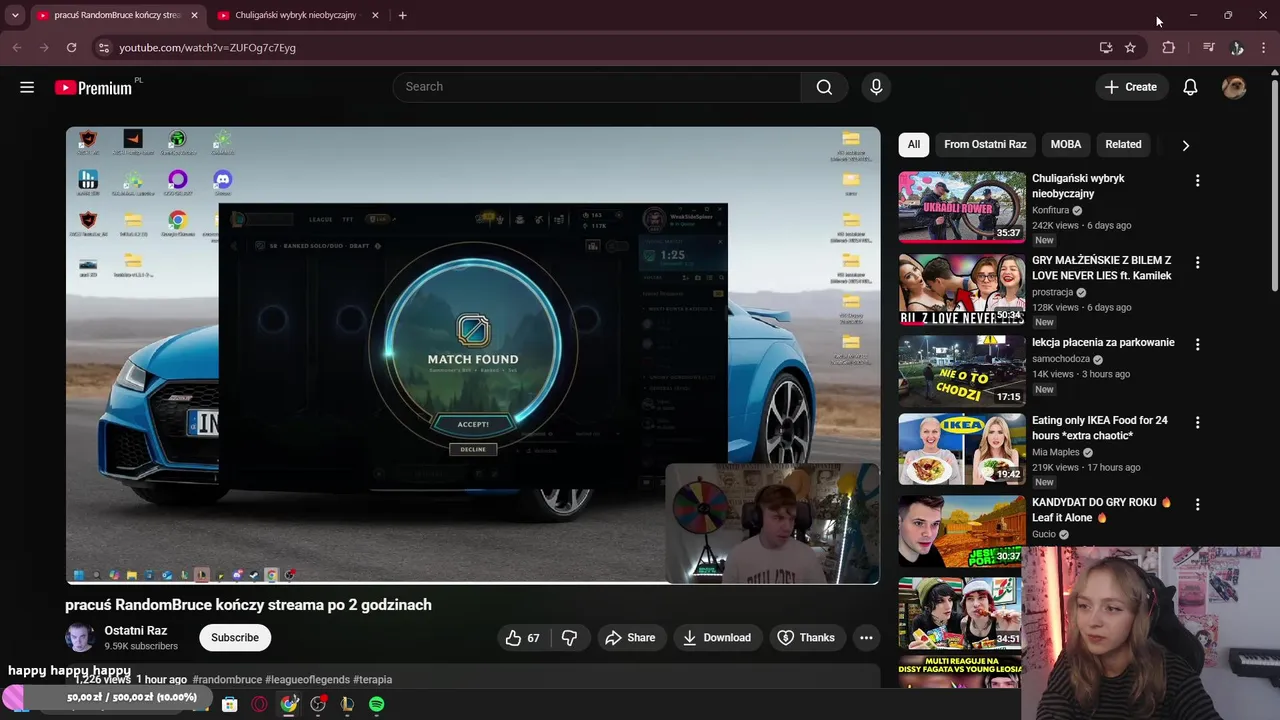Like the video with thumbs up

pos(522,638)
